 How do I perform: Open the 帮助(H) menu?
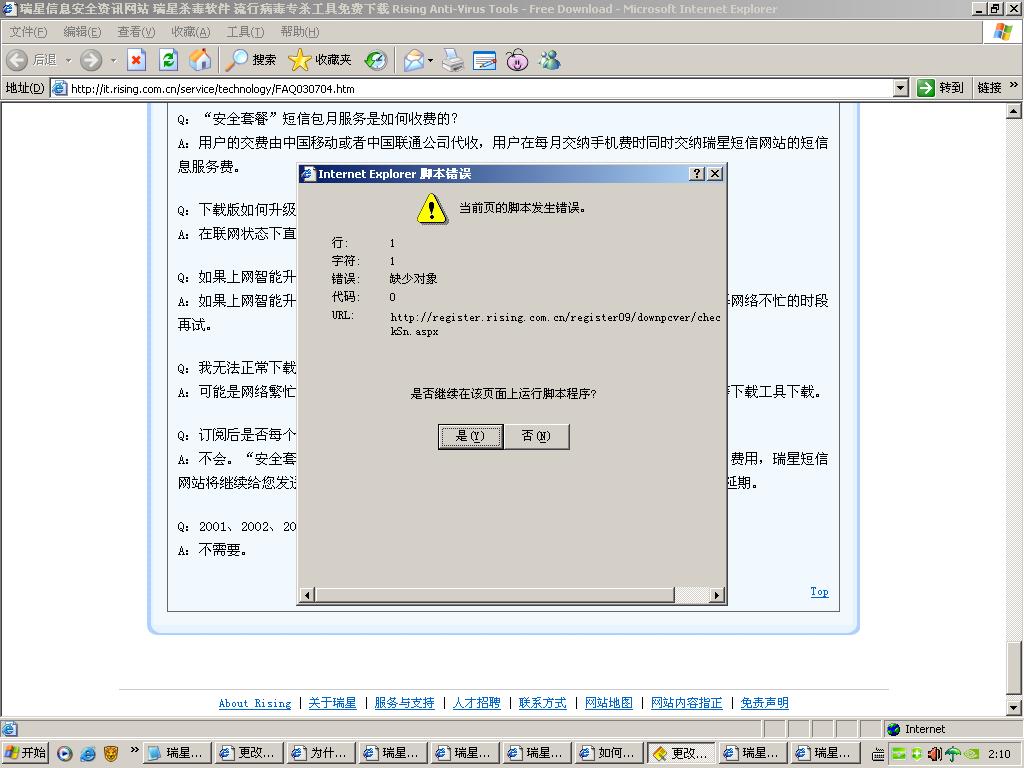coord(300,32)
